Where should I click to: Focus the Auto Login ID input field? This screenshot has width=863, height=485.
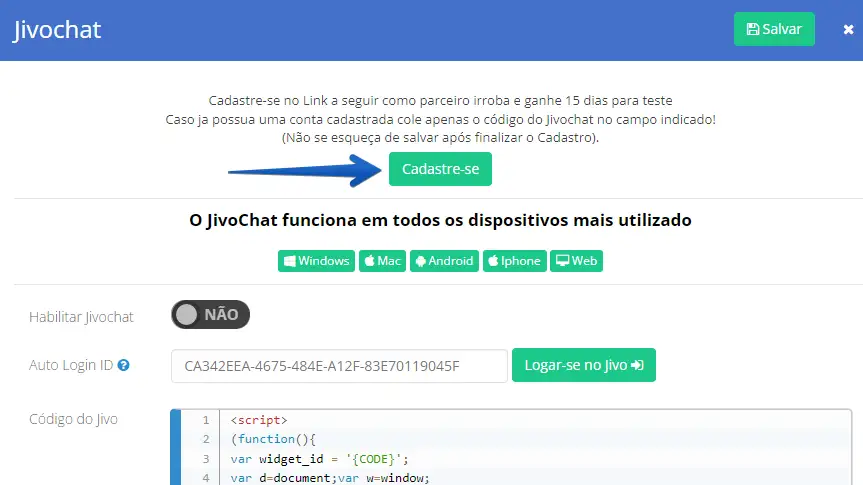339,366
